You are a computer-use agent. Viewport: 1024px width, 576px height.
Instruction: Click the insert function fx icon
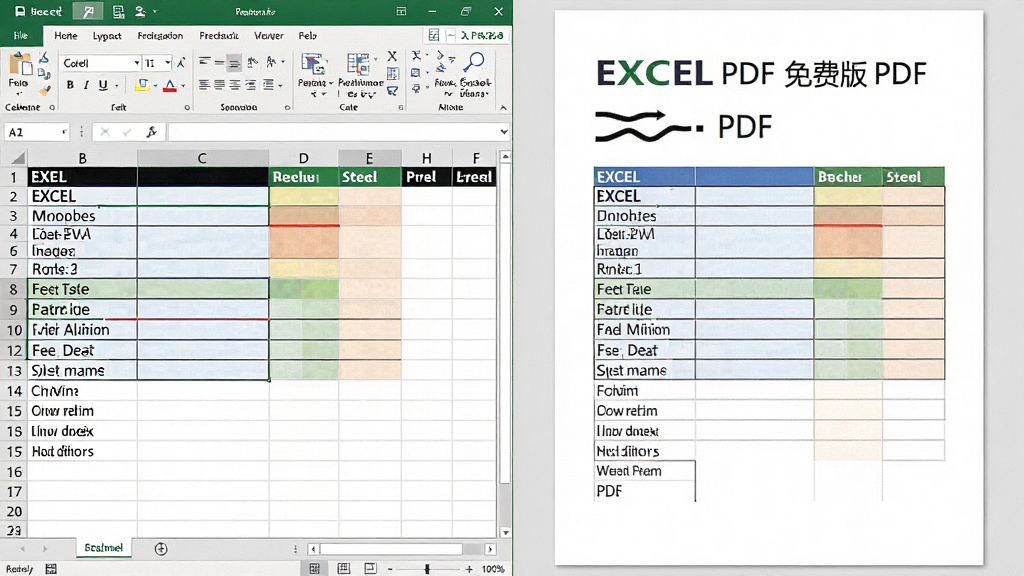152,132
